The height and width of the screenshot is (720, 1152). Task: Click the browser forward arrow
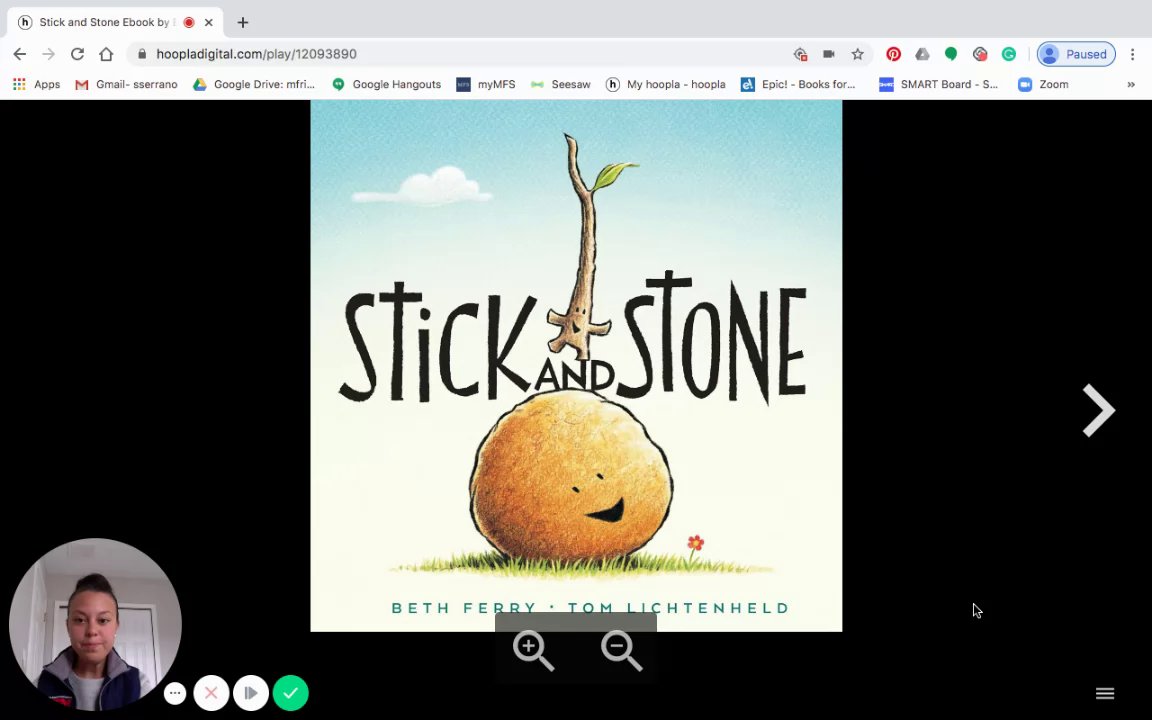48,54
